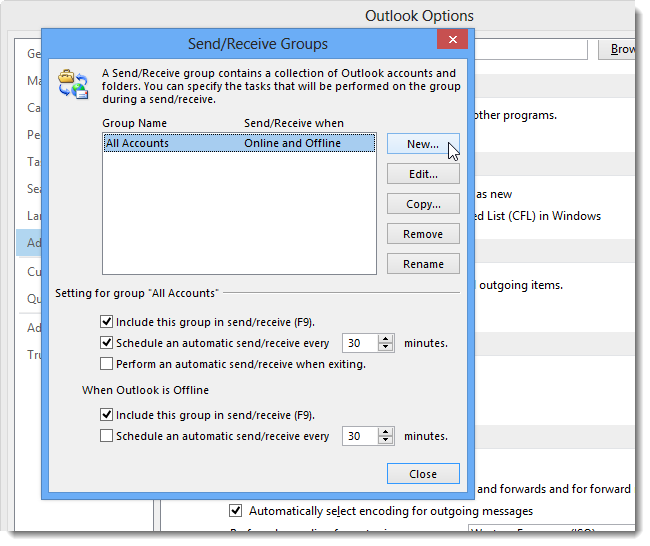
Task: Click the online schedule minutes field
Action: pyautogui.click(x=359, y=343)
